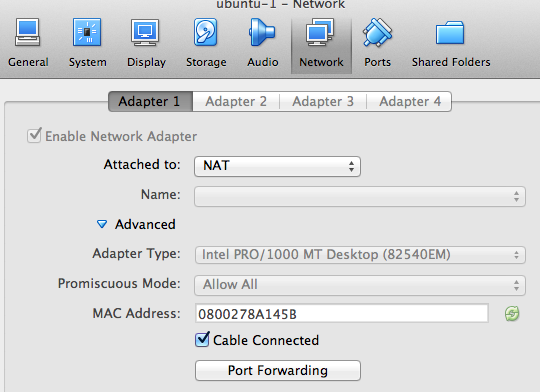This screenshot has height=392, width=540.
Task: Switch to the Adapter 2 tab
Action: point(236,102)
